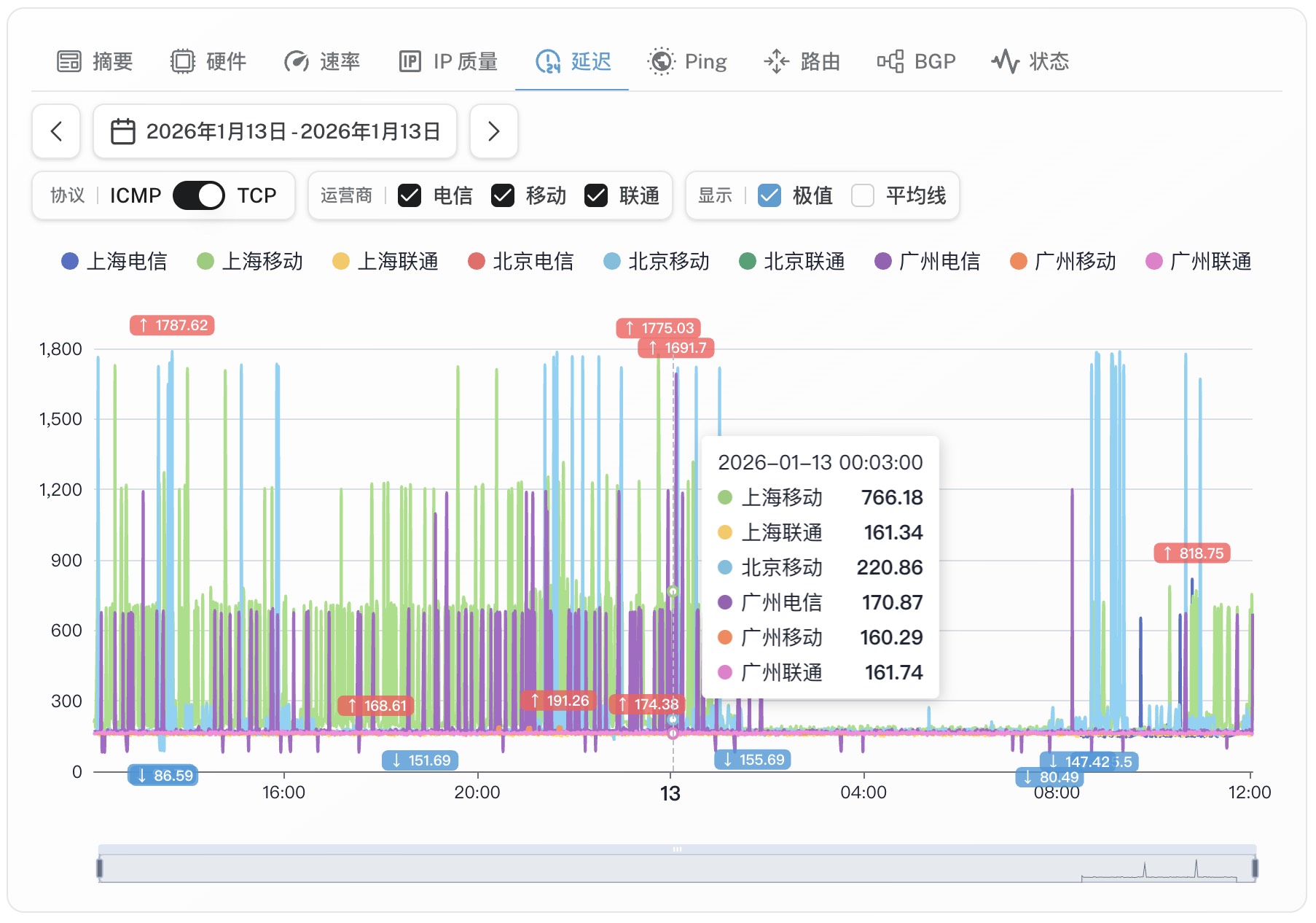Screen dimensions: 1316x923
Task: Click the 1775.03 peak marker
Action: 659,328
